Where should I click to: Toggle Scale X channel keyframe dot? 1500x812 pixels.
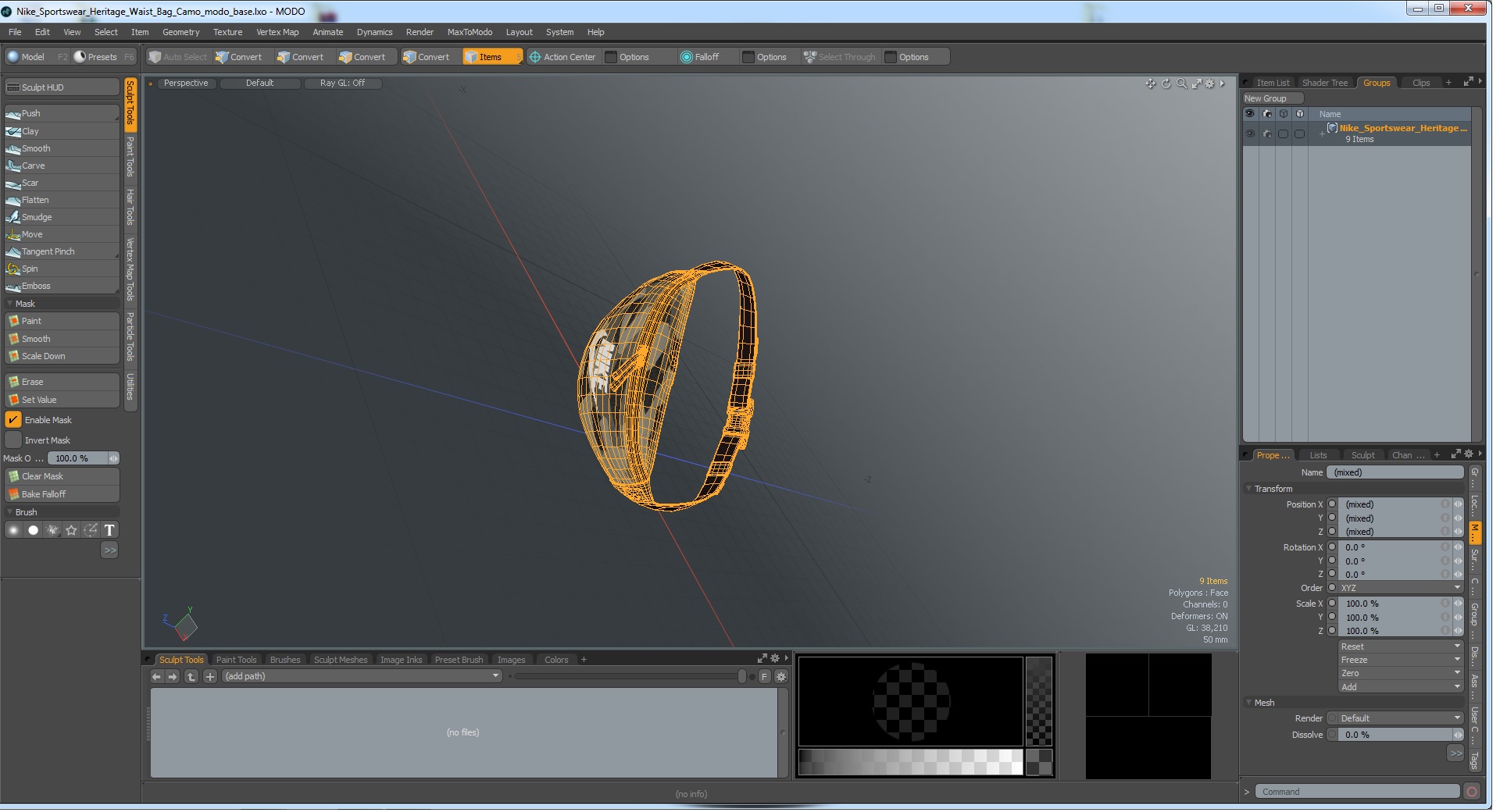1333,604
